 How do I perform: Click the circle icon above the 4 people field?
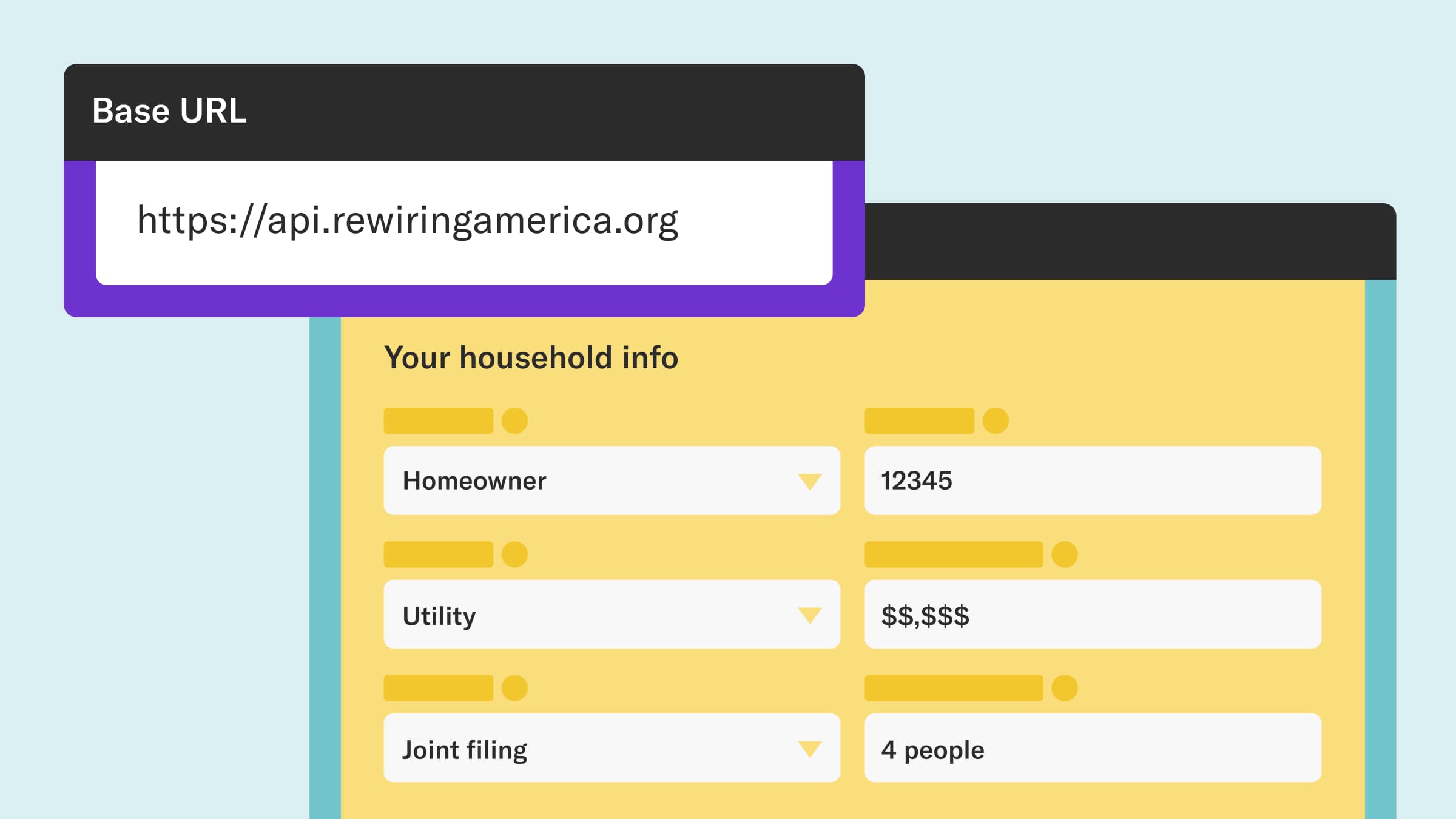tap(1064, 688)
